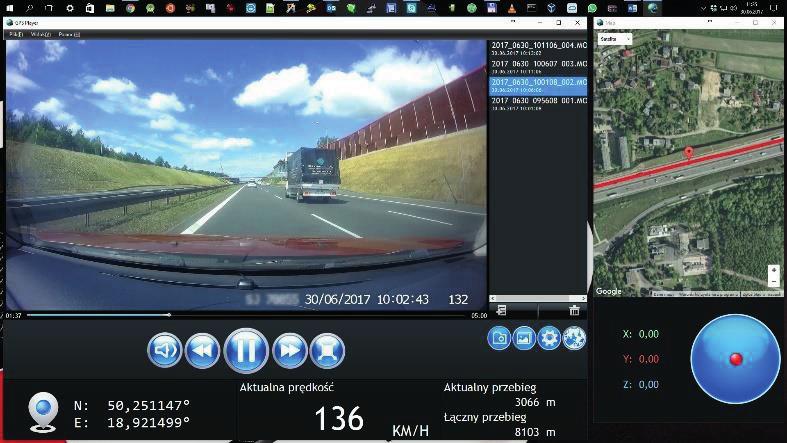
Task: Click the red location pin on map
Action: [x=689, y=153]
